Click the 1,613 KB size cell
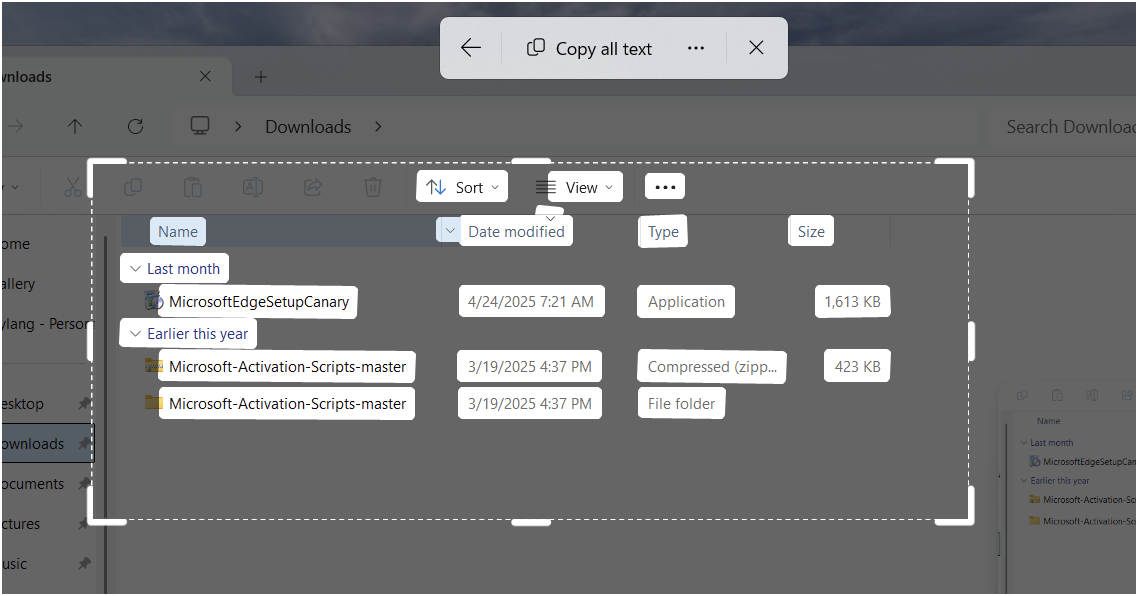The width and height of the screenshot is (1138, 596). coord(852,301)
